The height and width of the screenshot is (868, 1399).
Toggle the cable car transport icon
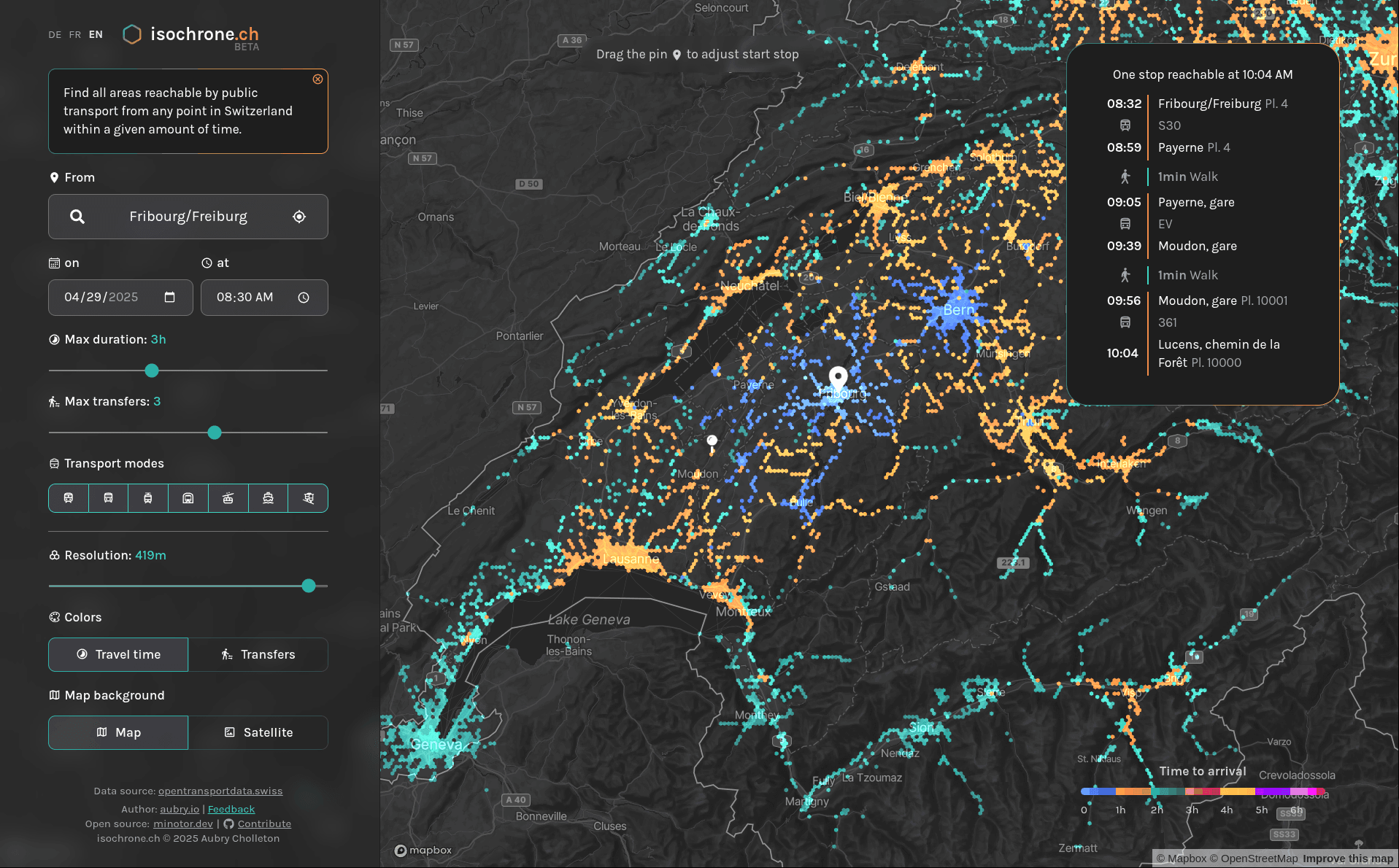(x=228, y=498)
